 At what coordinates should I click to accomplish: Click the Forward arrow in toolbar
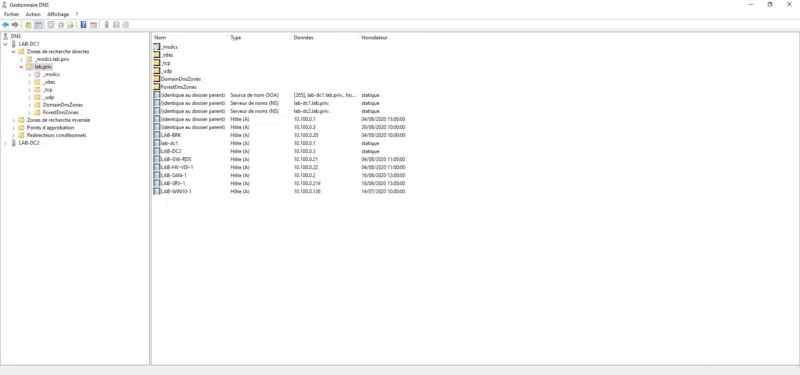click(x=15, y=24)
